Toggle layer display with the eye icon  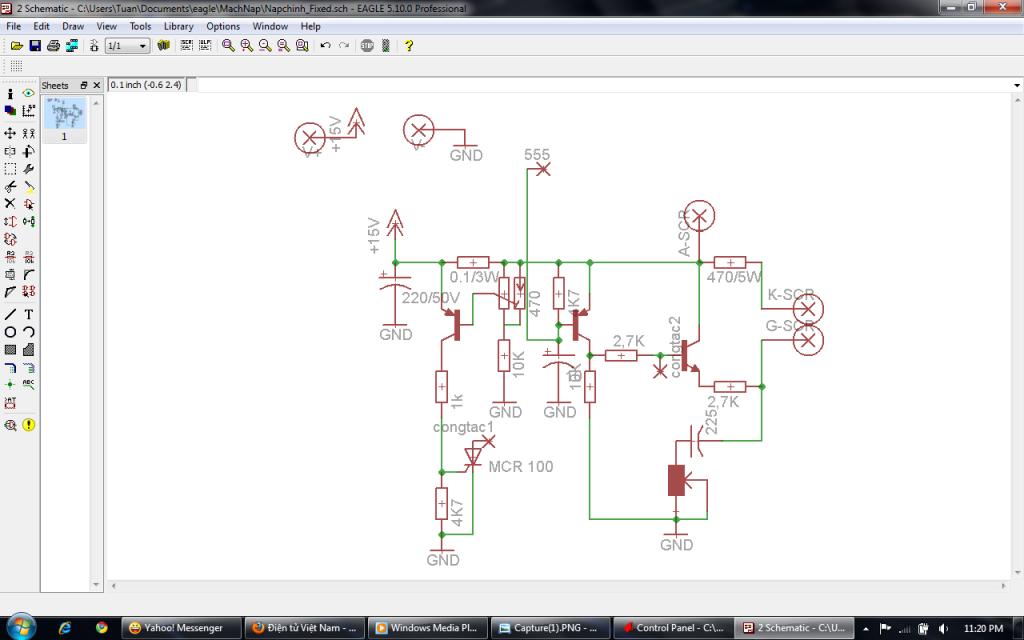tap(29, 93)
